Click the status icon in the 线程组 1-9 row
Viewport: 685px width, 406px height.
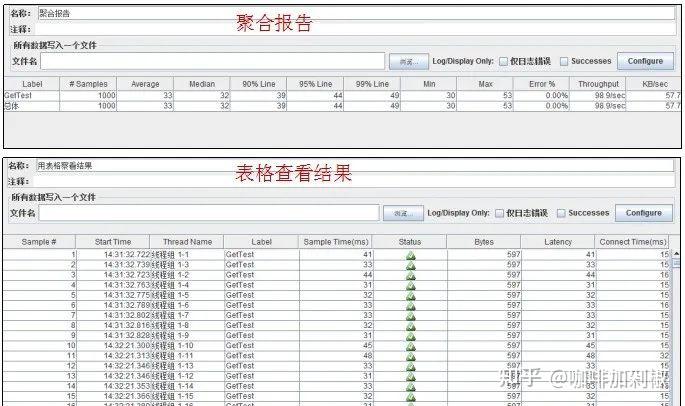[x=411, y=336]
